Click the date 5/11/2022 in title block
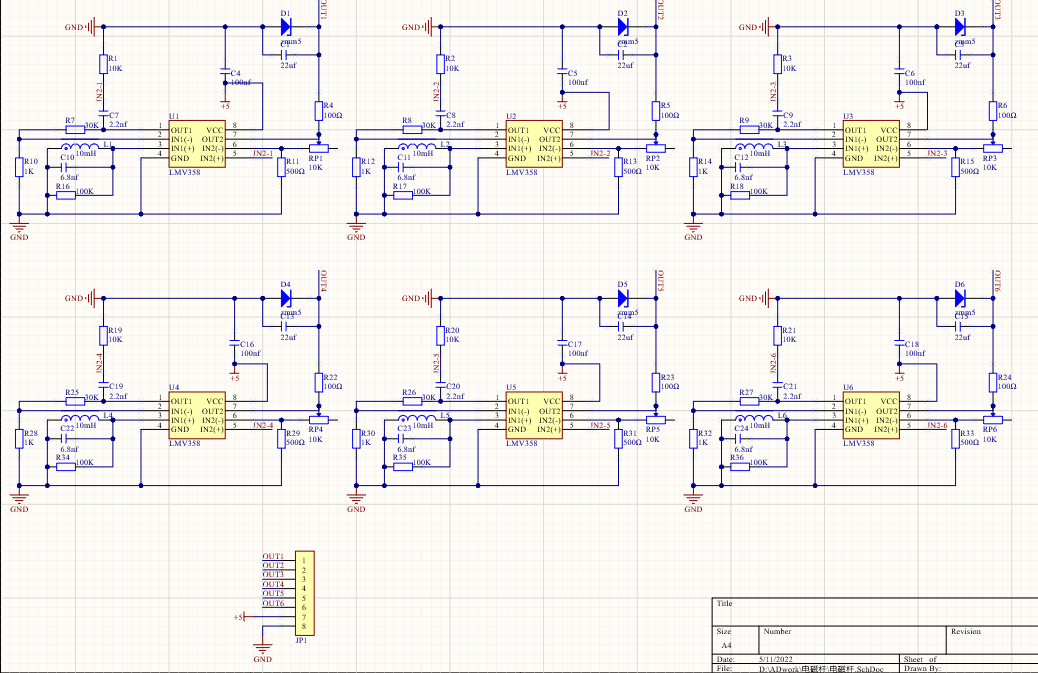This screenshot has width=1038, height=673. coord(775,659)
